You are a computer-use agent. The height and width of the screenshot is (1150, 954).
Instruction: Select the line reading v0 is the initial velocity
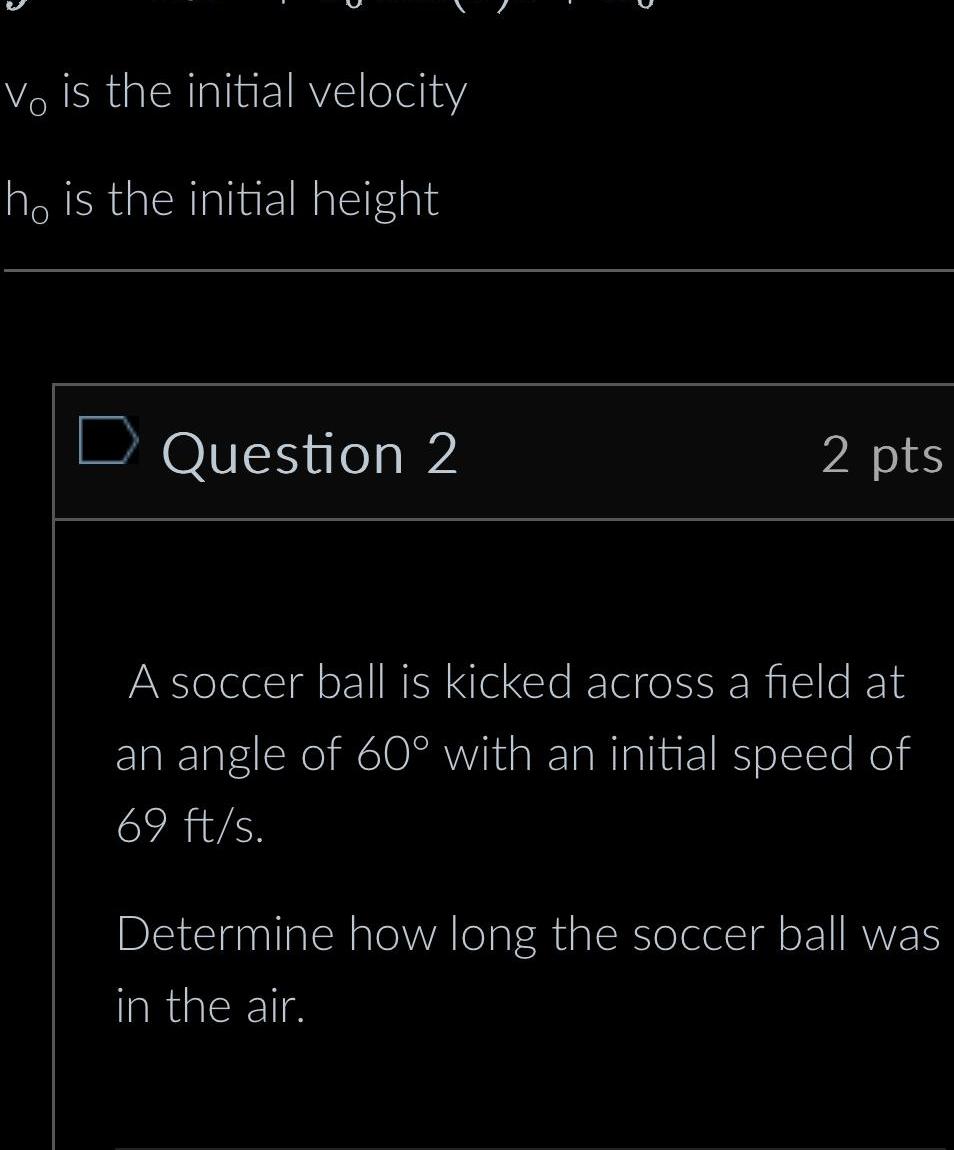[234, 94]
